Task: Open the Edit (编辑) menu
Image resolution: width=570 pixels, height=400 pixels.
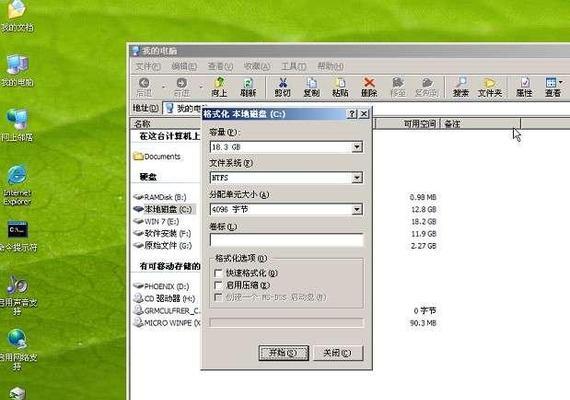Action: (x=184, y=66)
